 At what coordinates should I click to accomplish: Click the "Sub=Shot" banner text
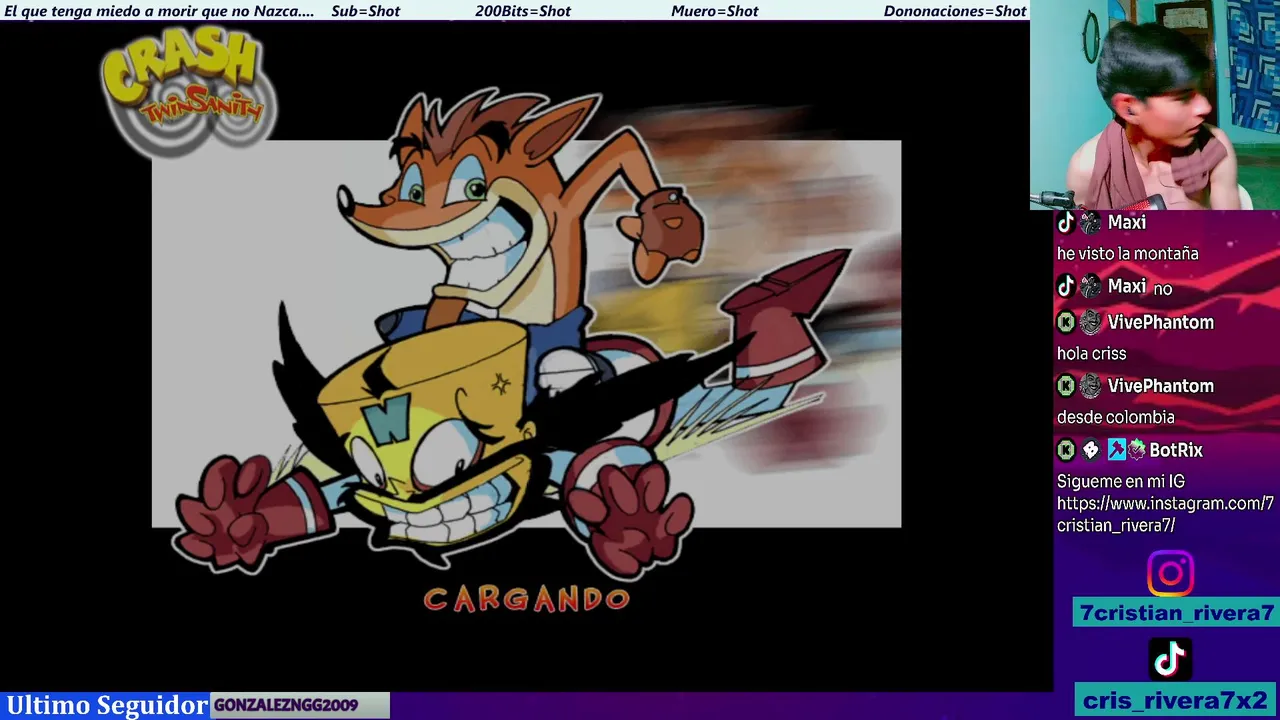tap(366, 11)
